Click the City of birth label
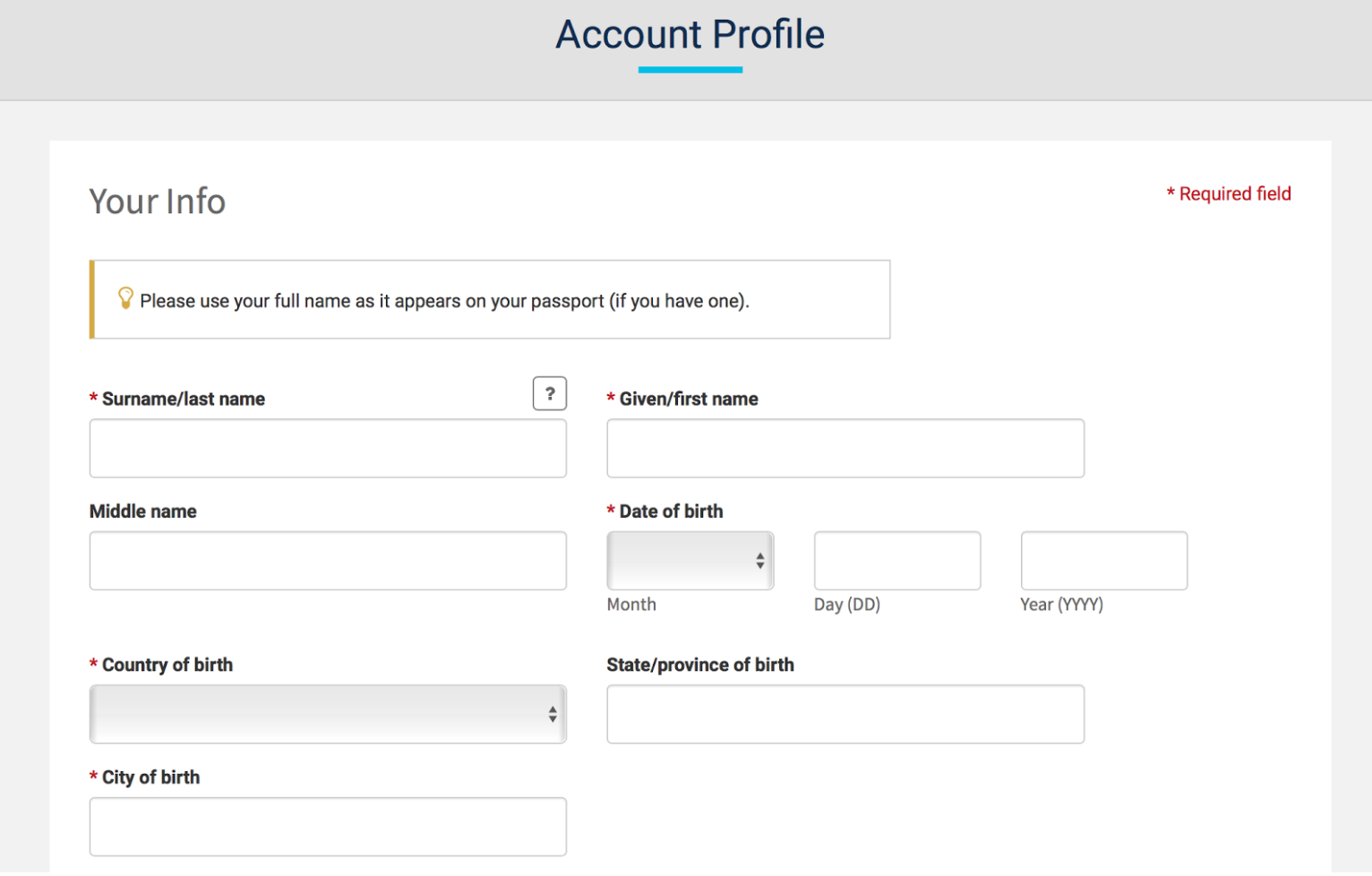This screenshot has height=876, width=1372. click(x=150, y=777)
